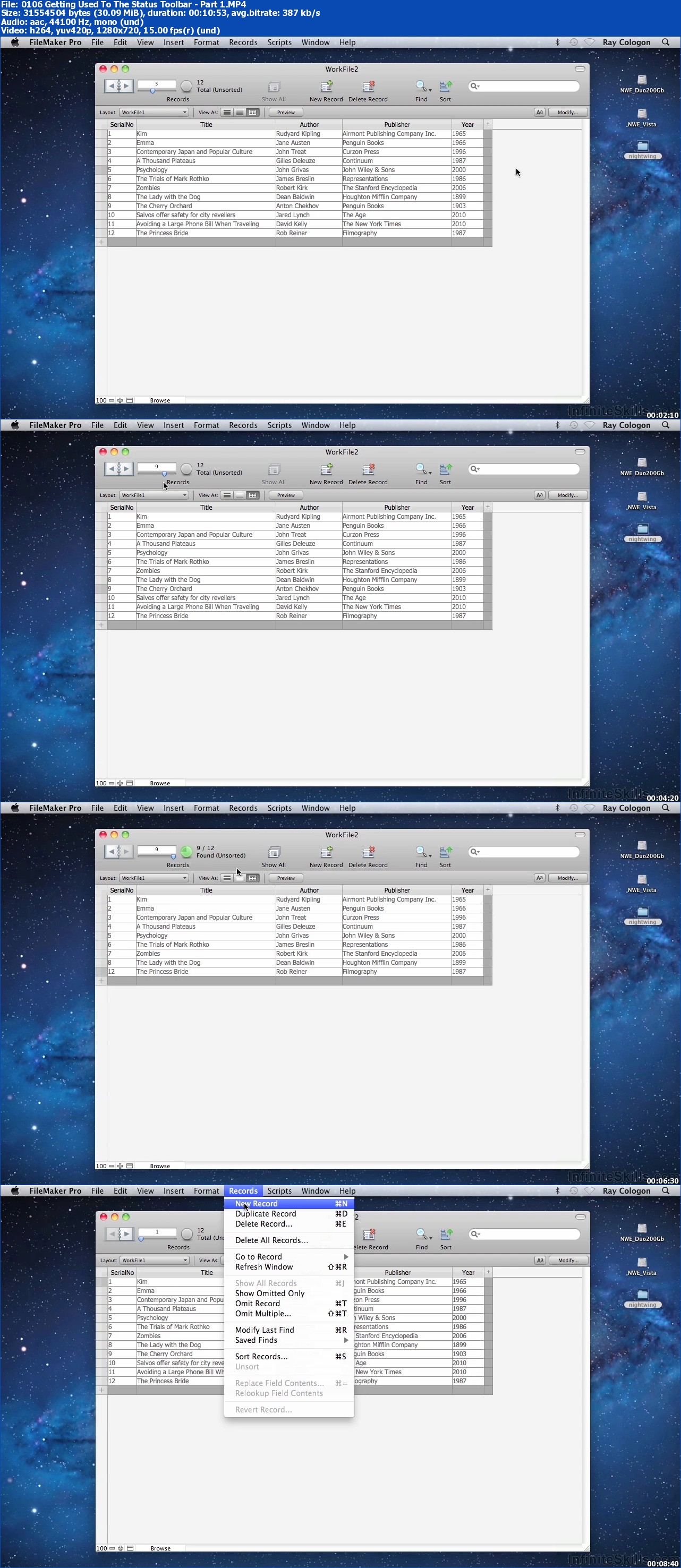Open the NWE_Duo200Gb drive icon in the 00:02:10 frame
The image size is (681, 1568).
(x=642, y=80)
